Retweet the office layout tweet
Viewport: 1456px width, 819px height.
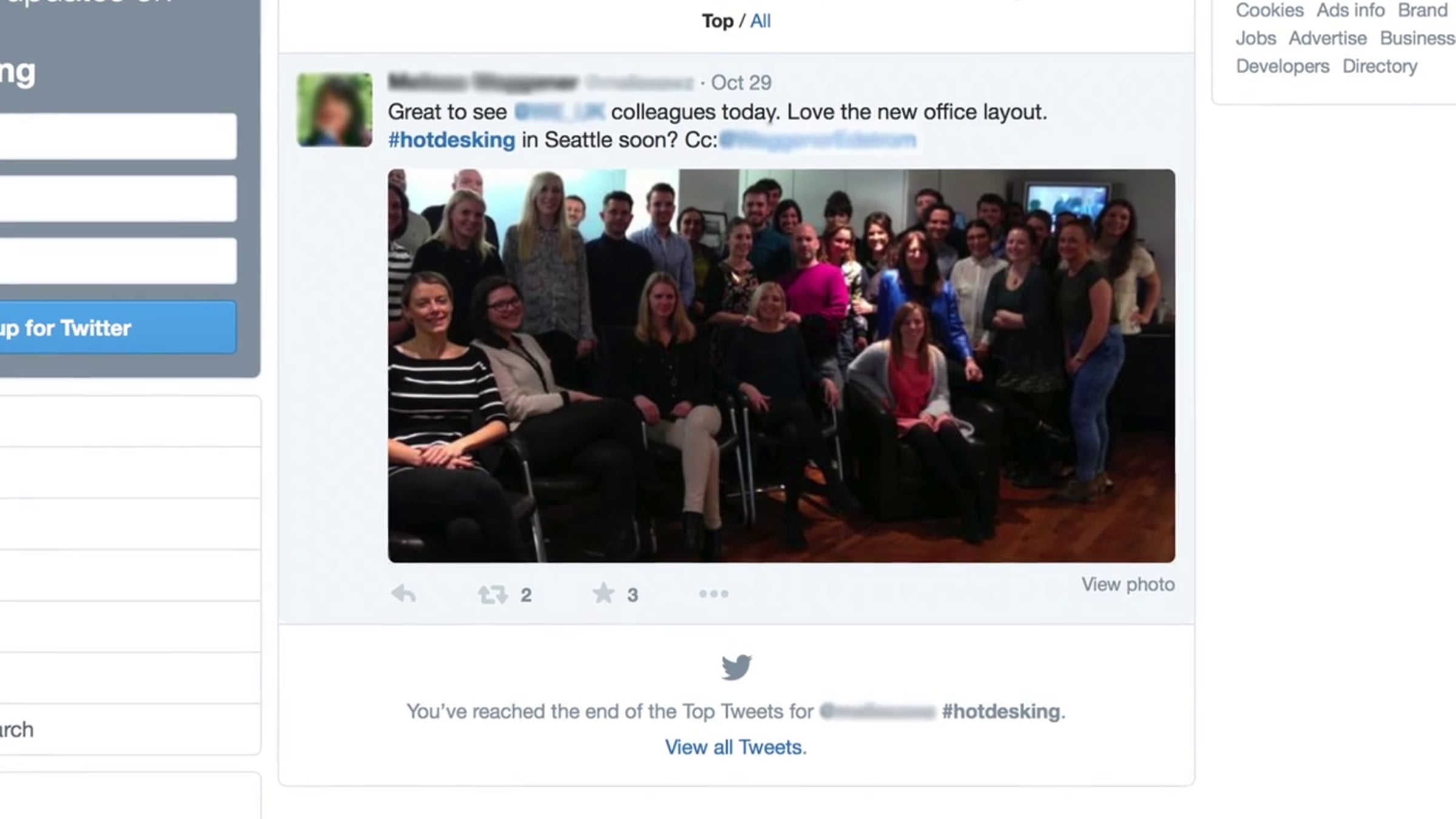coord(492,594)
